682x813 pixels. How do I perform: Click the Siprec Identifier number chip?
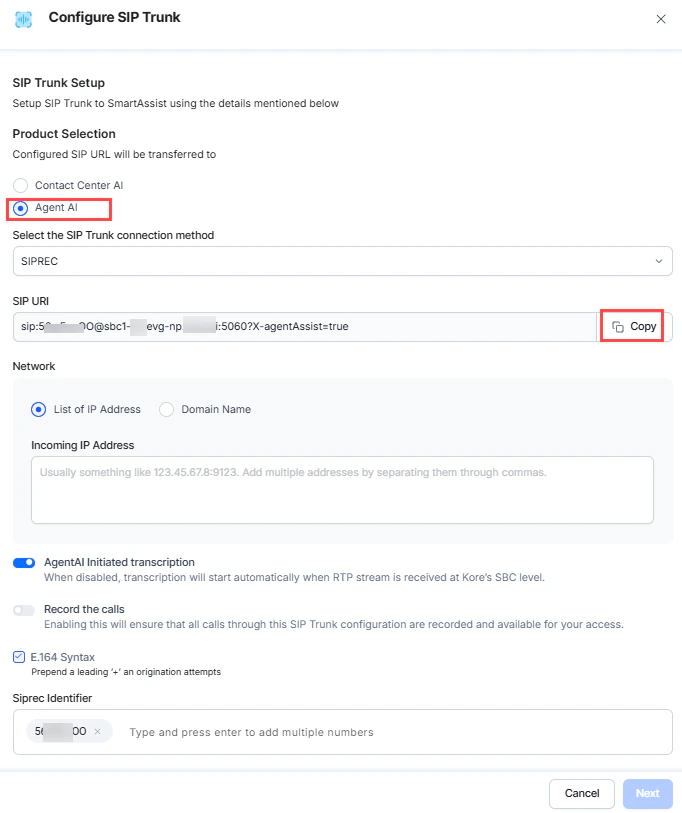tap(62, 731)
